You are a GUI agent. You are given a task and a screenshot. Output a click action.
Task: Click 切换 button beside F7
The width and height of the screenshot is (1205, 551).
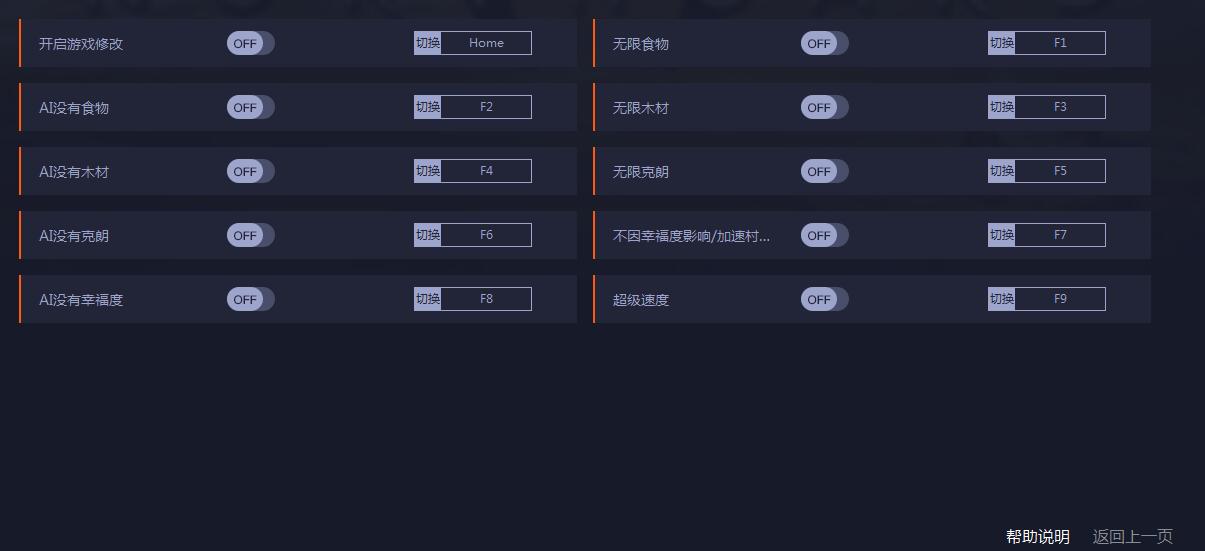tap(1002, 235)
